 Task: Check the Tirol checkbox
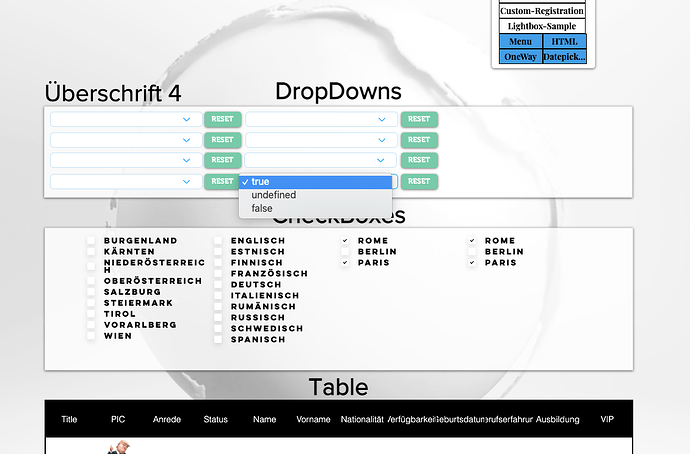(91, 314)
